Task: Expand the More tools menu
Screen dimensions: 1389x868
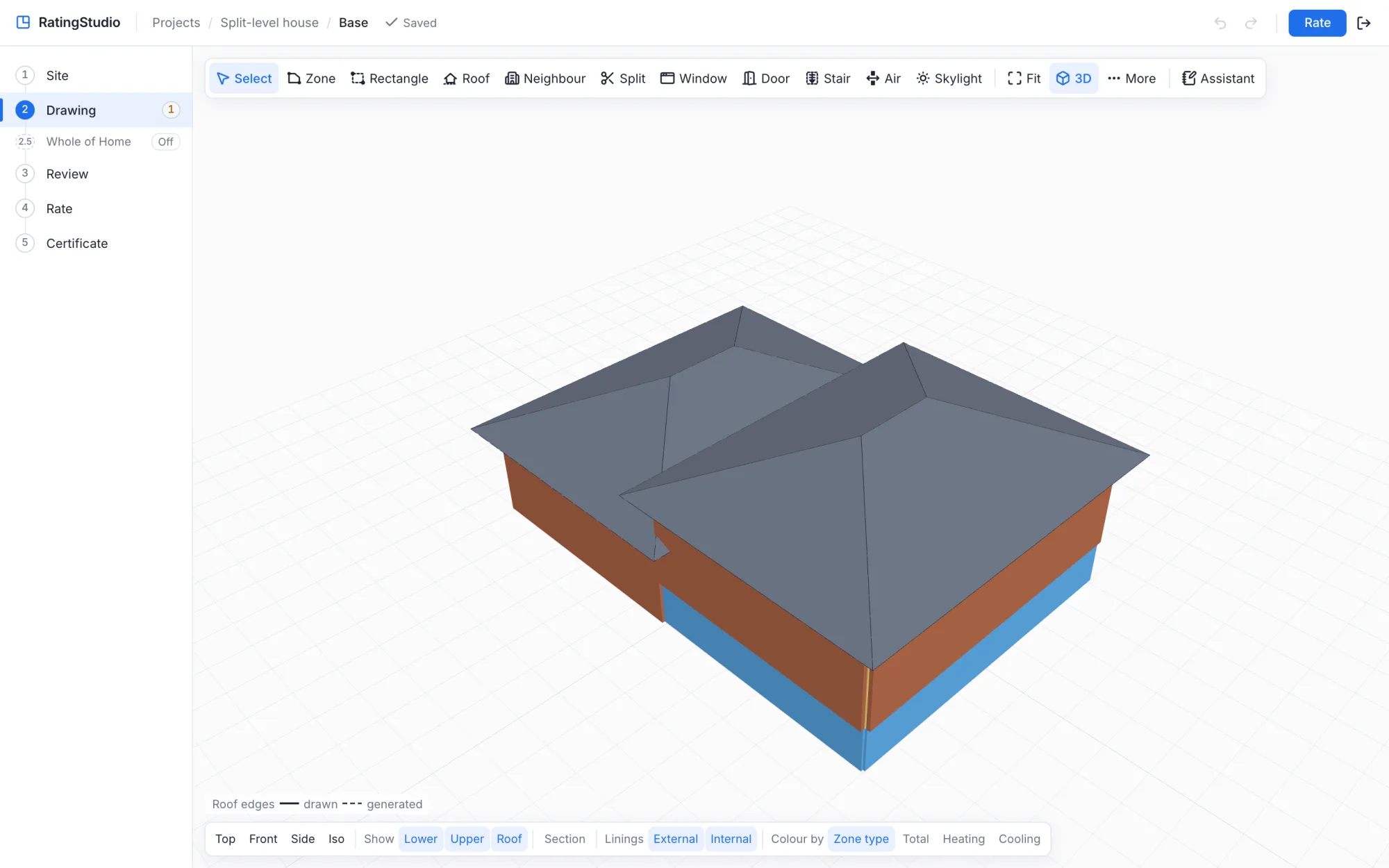Action: point(1131,78)
